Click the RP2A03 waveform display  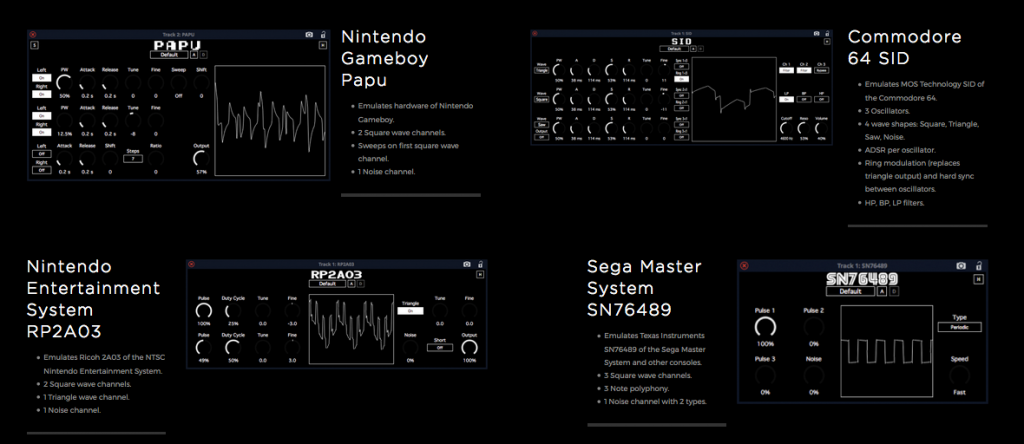click(351, 329)
